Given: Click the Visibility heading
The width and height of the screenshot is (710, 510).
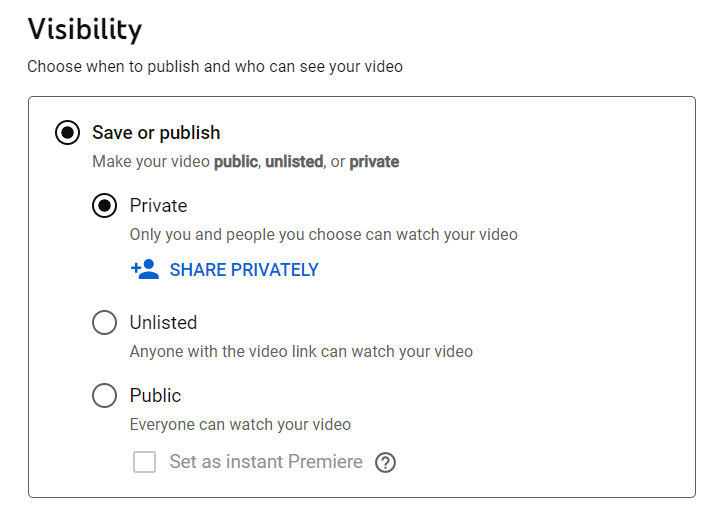Looking at the screenshot, I should (x=85, y=29).
